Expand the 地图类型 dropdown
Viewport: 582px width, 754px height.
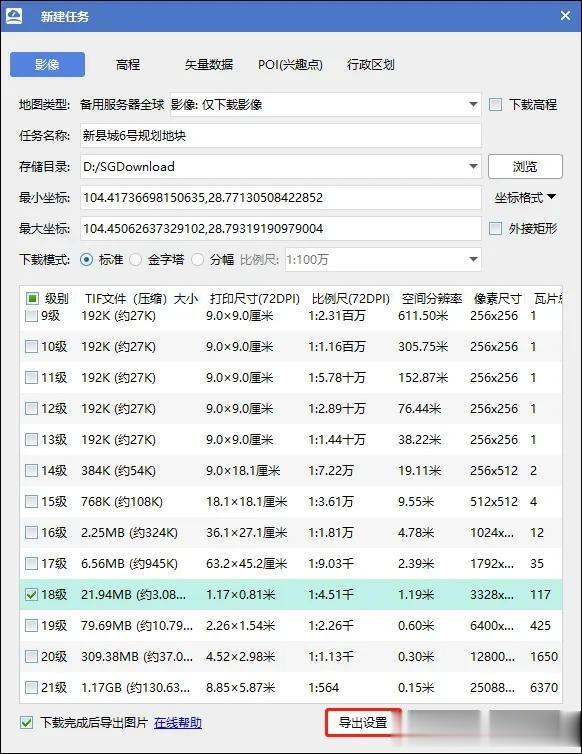[x=473, y=104]
